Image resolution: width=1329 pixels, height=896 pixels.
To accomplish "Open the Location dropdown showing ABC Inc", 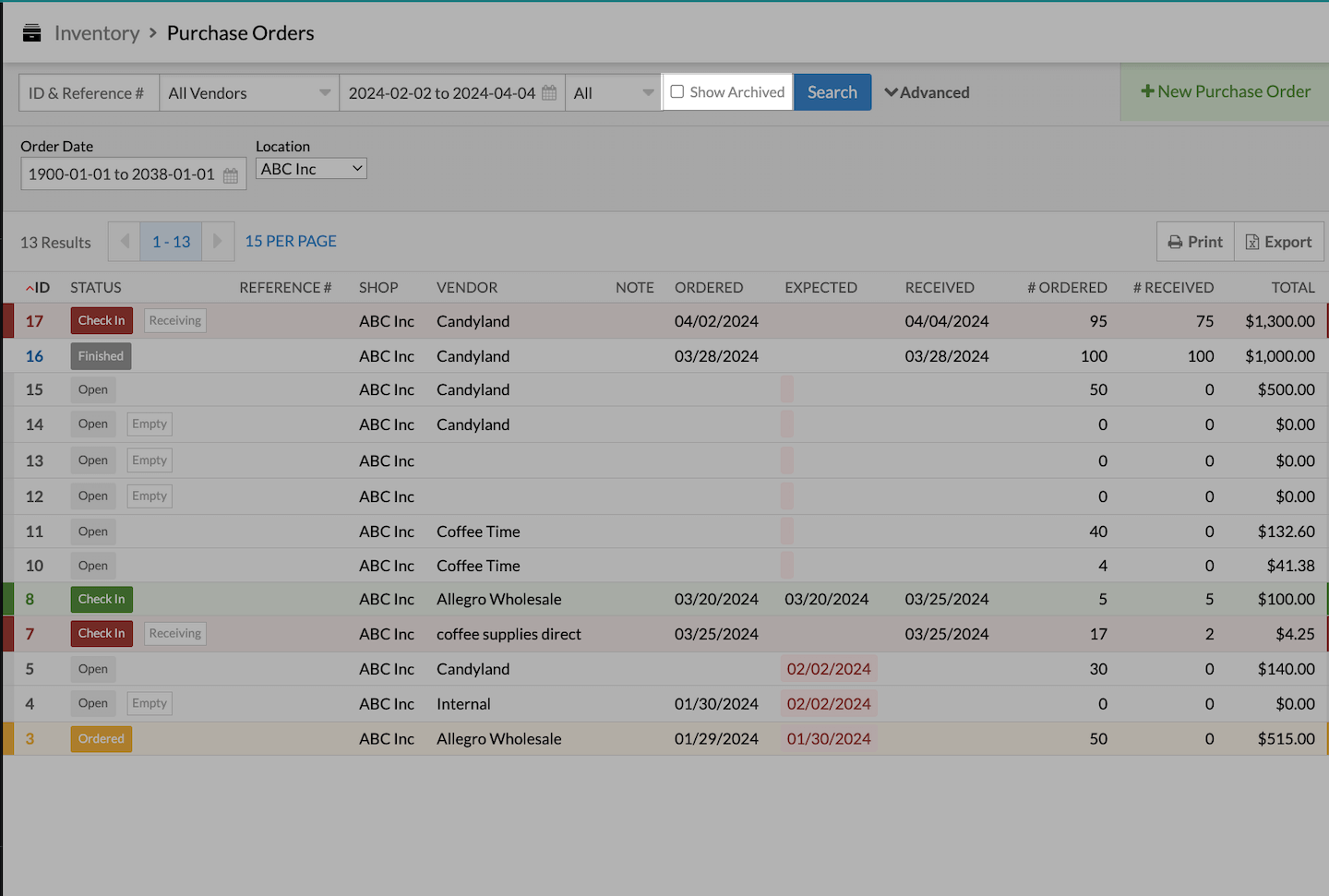I will [311, 169].
